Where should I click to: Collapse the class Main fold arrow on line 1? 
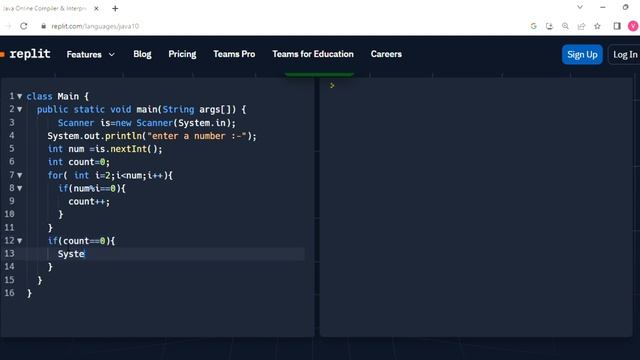point(20,96)
